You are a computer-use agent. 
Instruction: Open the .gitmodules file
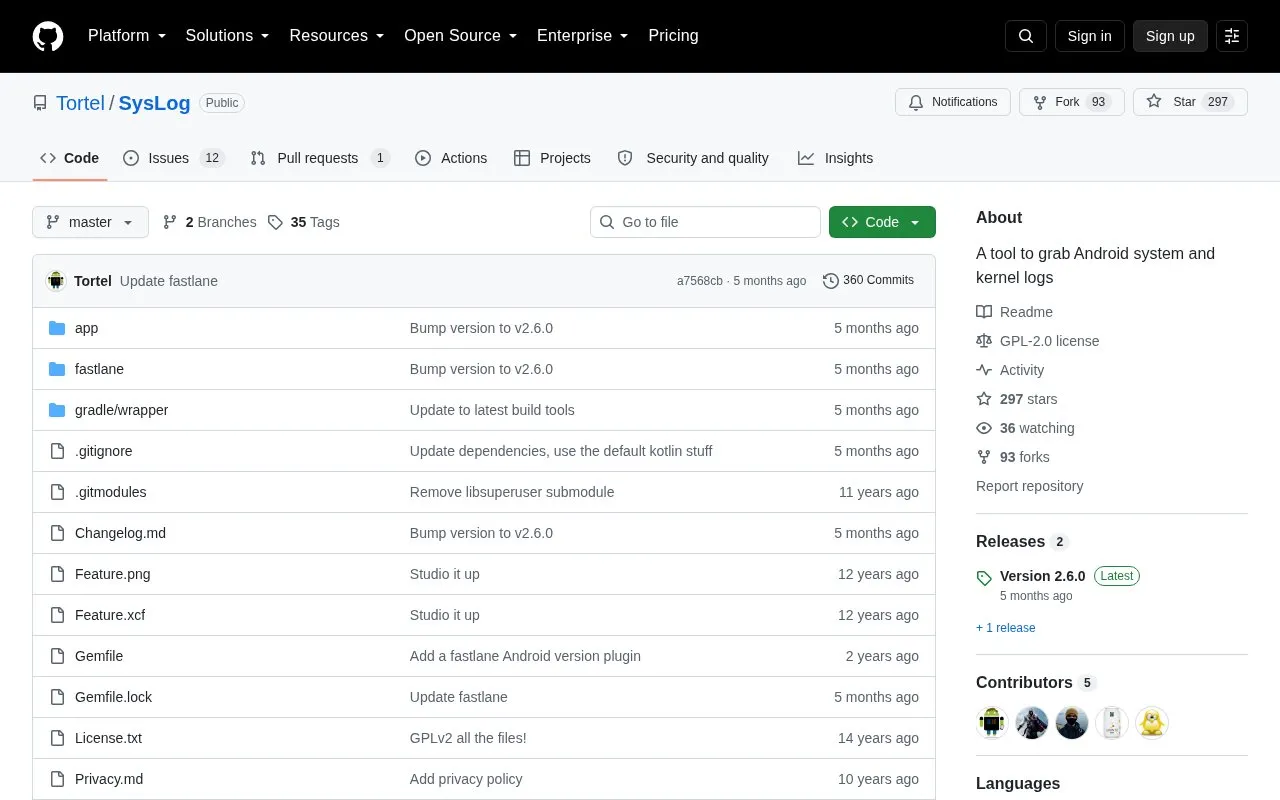click(x=111, y=492)
